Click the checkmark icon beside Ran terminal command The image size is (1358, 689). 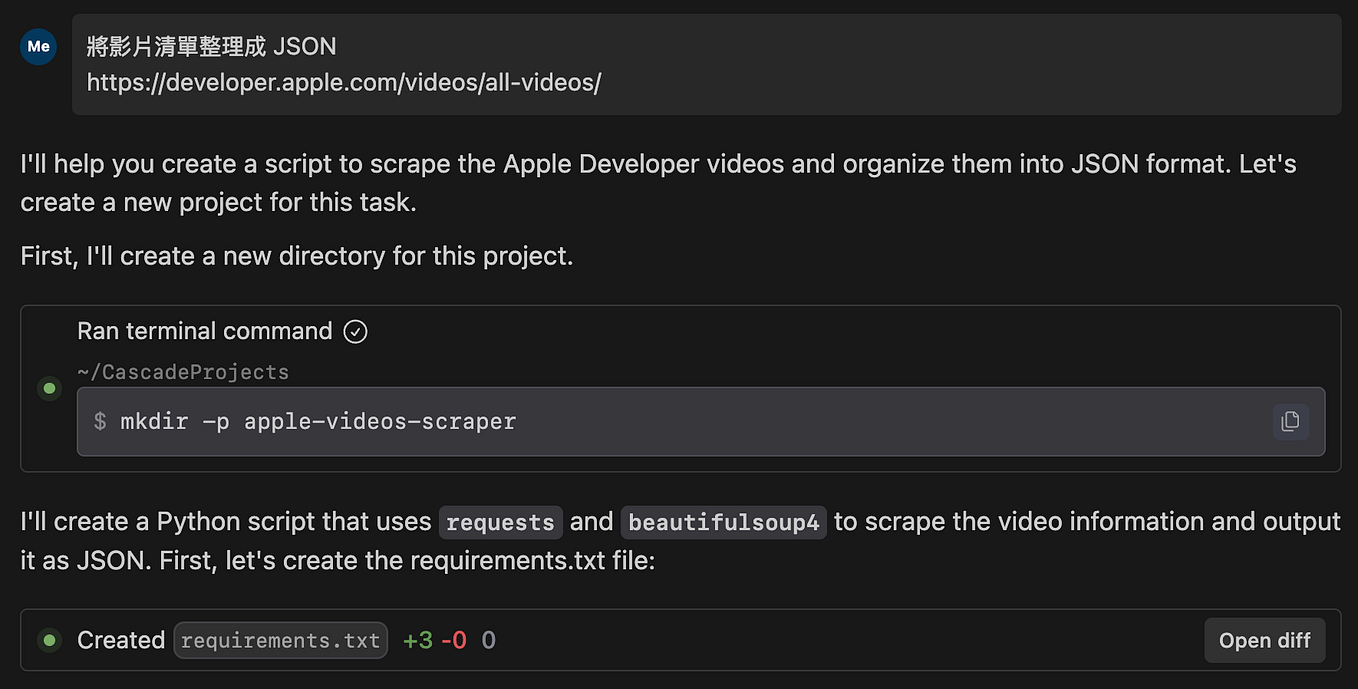355,331
